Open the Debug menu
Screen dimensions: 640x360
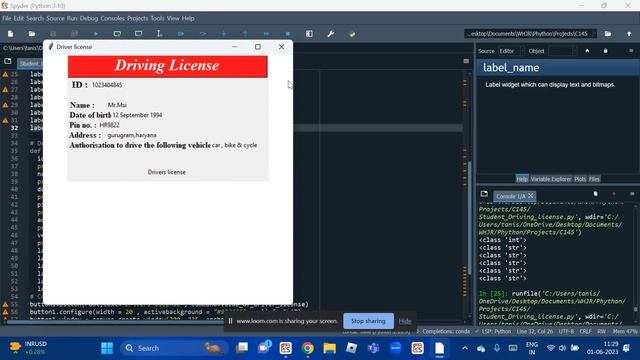click(89, 18)
